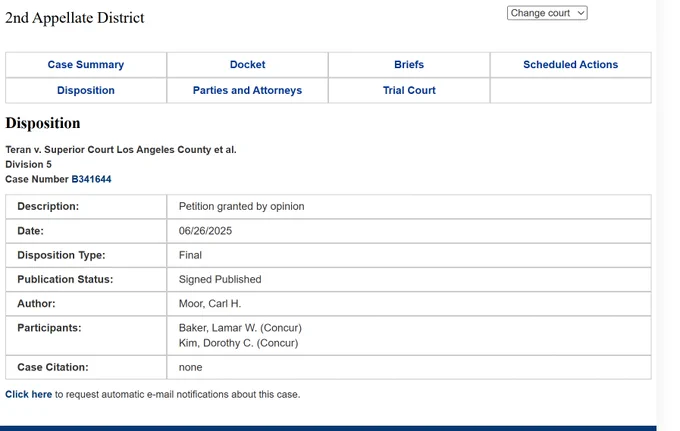This screenshot has height=431, width=680.
Task: Select author name 'Moor, Carl H.'
Action: tap(210, 304)
